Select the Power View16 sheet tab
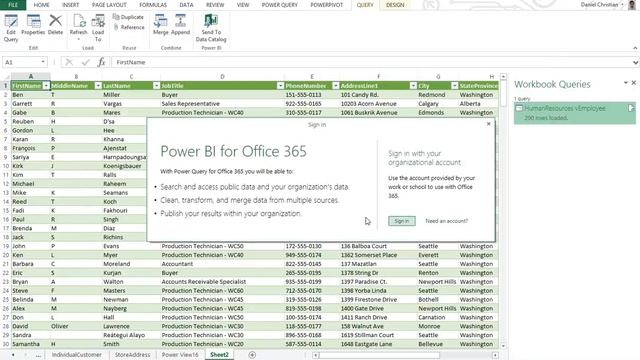The height and width of the screenshot is (360, 640). pos(180,355)
